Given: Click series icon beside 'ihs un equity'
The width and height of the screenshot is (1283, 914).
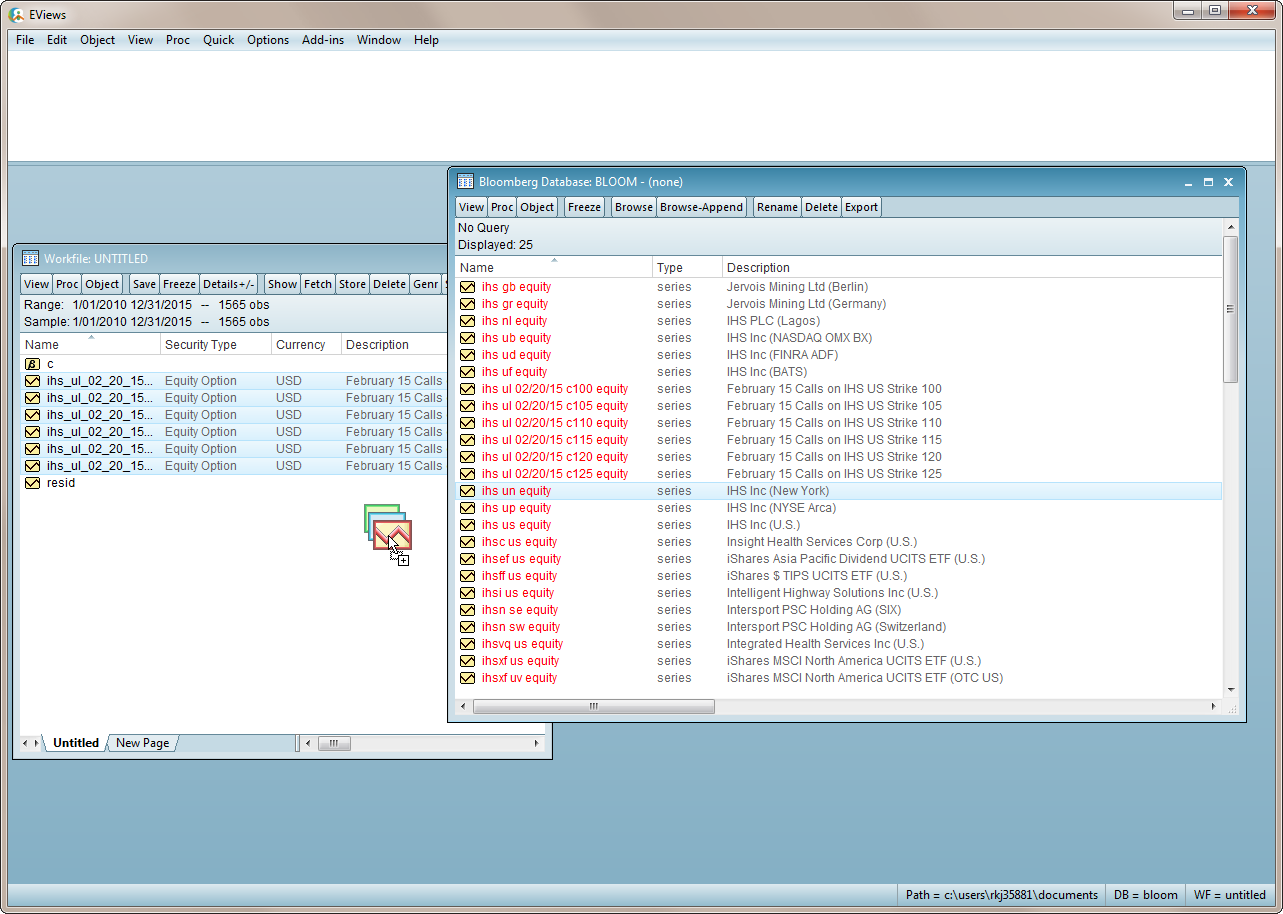Looking at the screenshot, I should click(x=467, y=491).
